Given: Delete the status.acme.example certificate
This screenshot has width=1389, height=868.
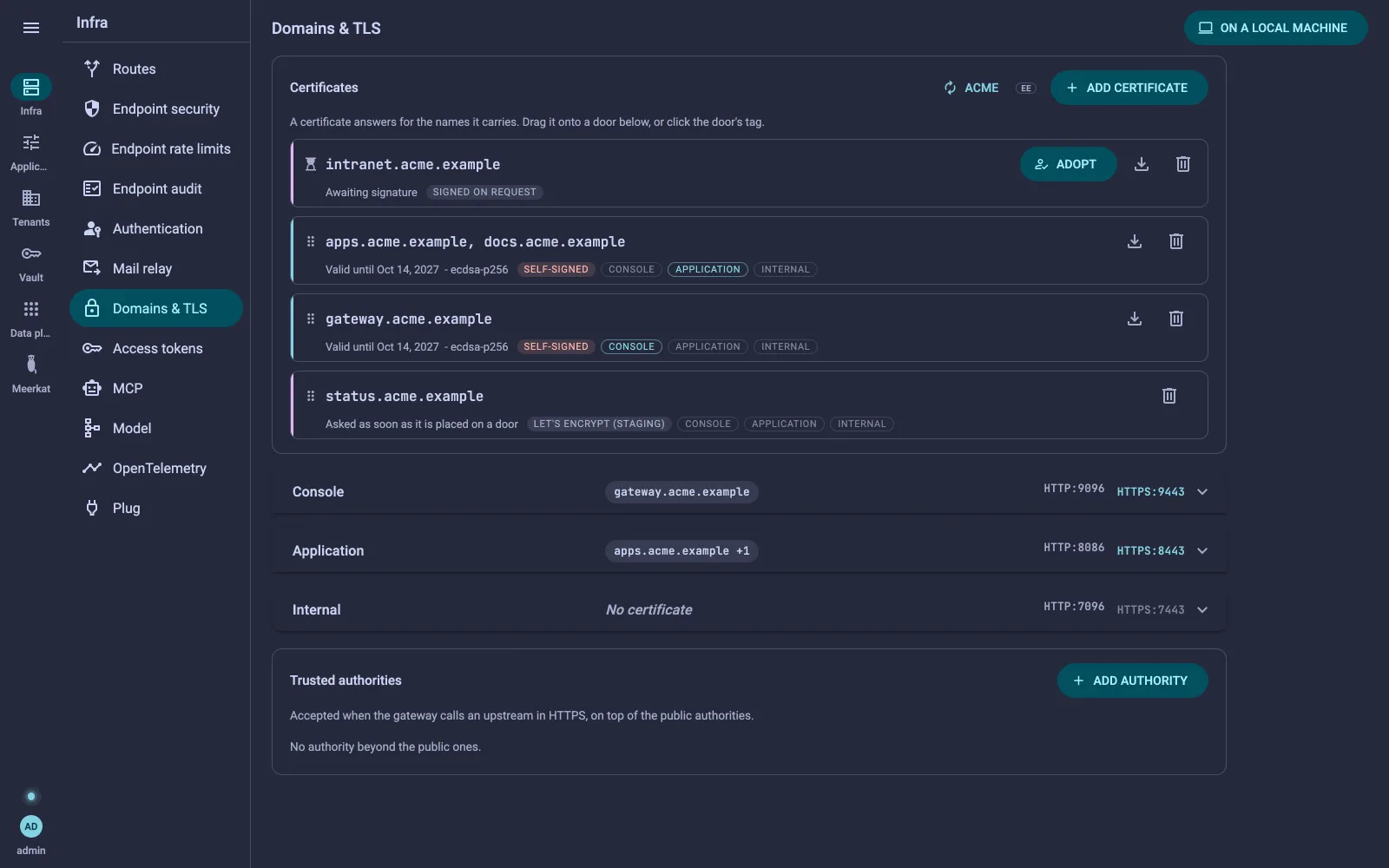Looking at the screenshot, I should click(1169, 396).
